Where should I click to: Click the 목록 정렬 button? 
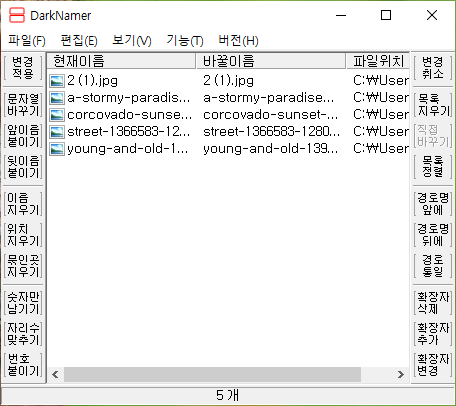pos(433,167)
